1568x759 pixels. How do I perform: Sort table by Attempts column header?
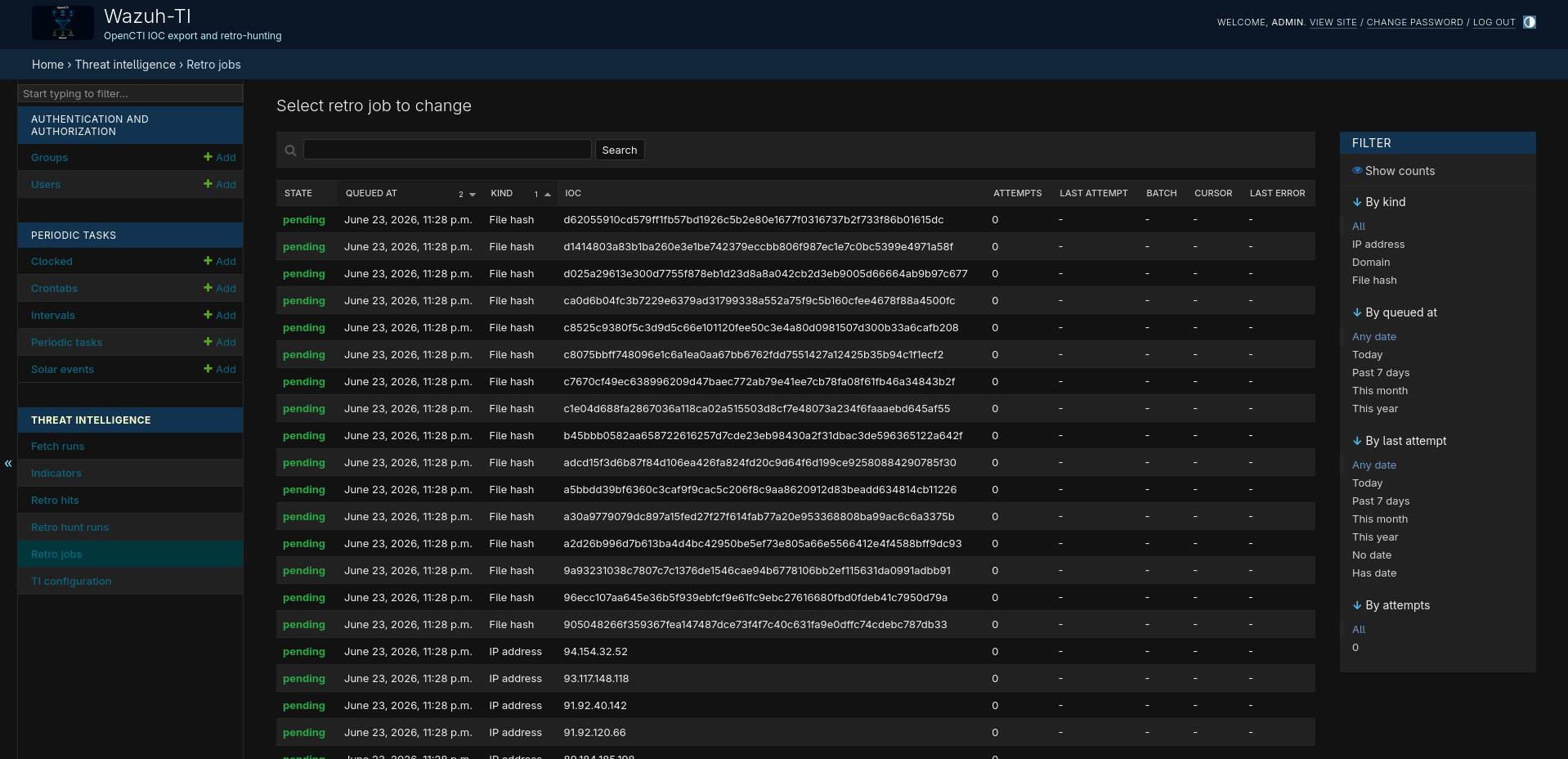1018,193
